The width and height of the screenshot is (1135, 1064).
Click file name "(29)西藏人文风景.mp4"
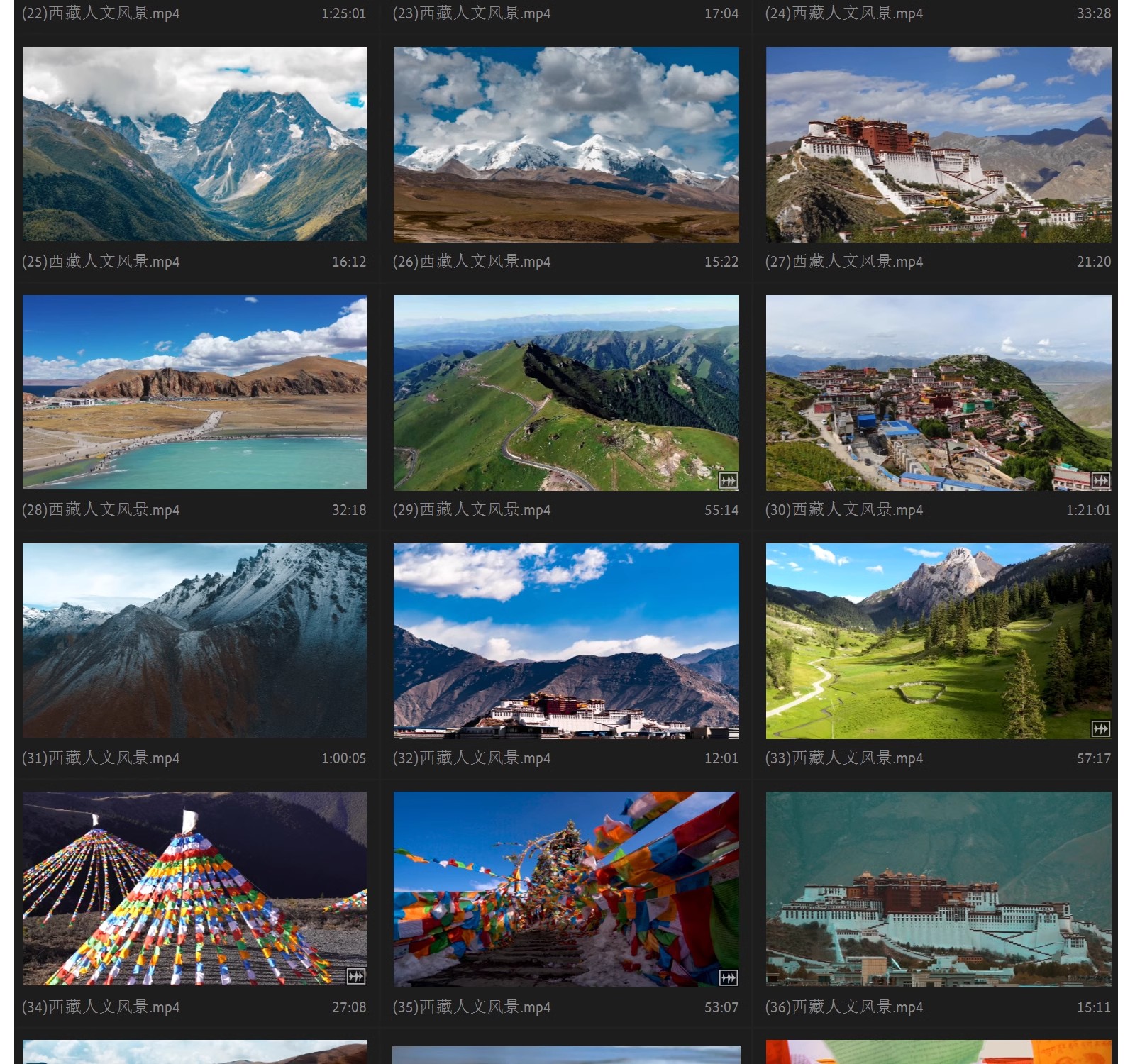click(x=472, y=510)
